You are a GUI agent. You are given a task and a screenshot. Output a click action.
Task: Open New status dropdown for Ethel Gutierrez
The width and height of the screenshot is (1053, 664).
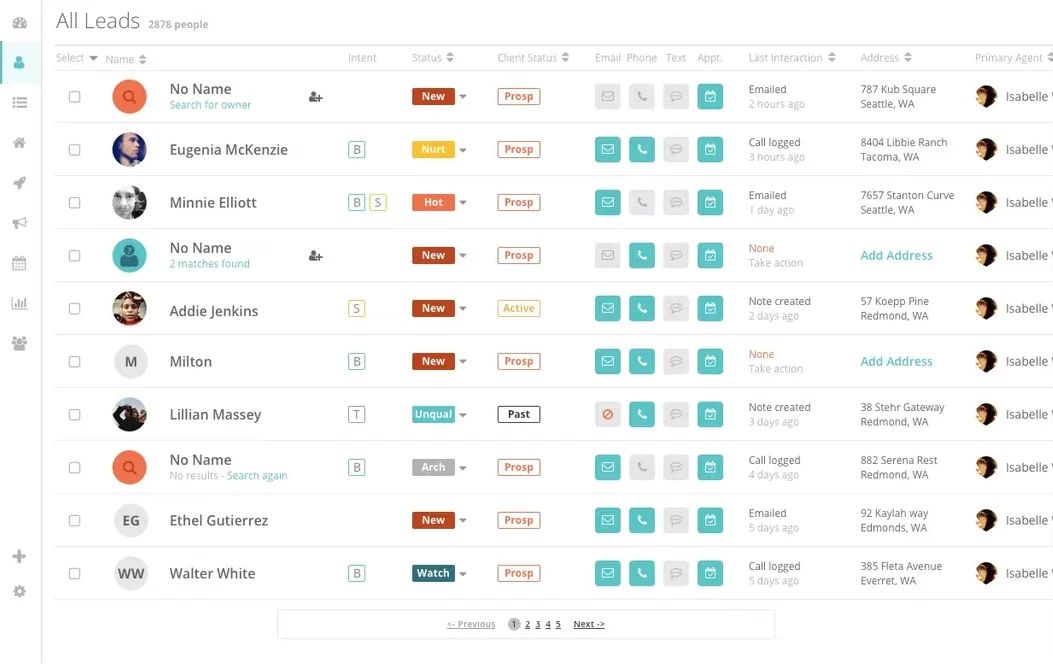(x=463, y=521)
